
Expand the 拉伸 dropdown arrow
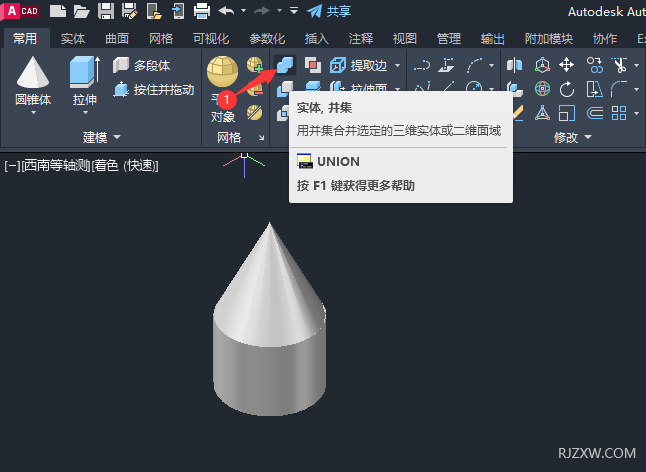click(x=85, y=112)
